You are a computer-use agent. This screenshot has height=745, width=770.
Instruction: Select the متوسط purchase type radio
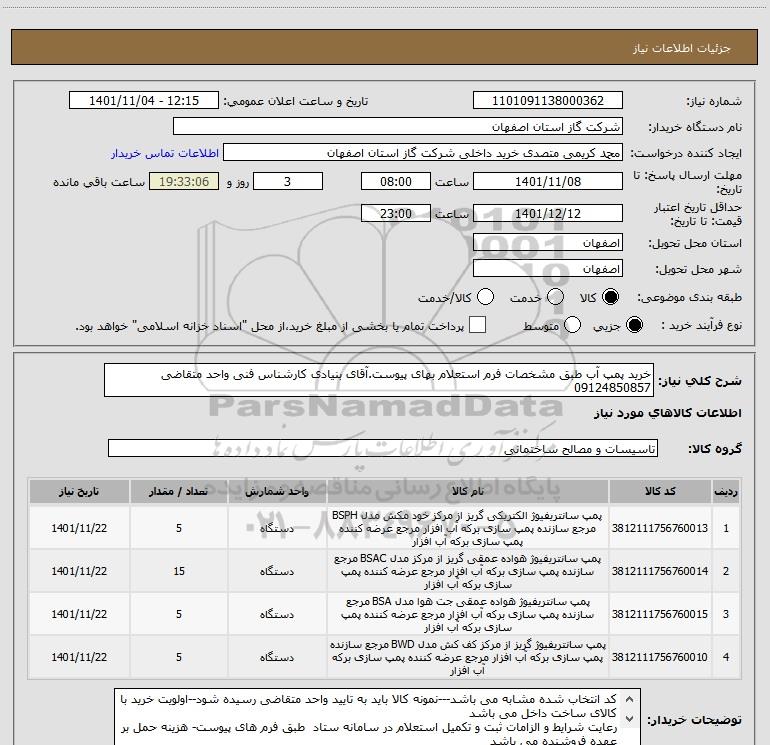(573, 325)
